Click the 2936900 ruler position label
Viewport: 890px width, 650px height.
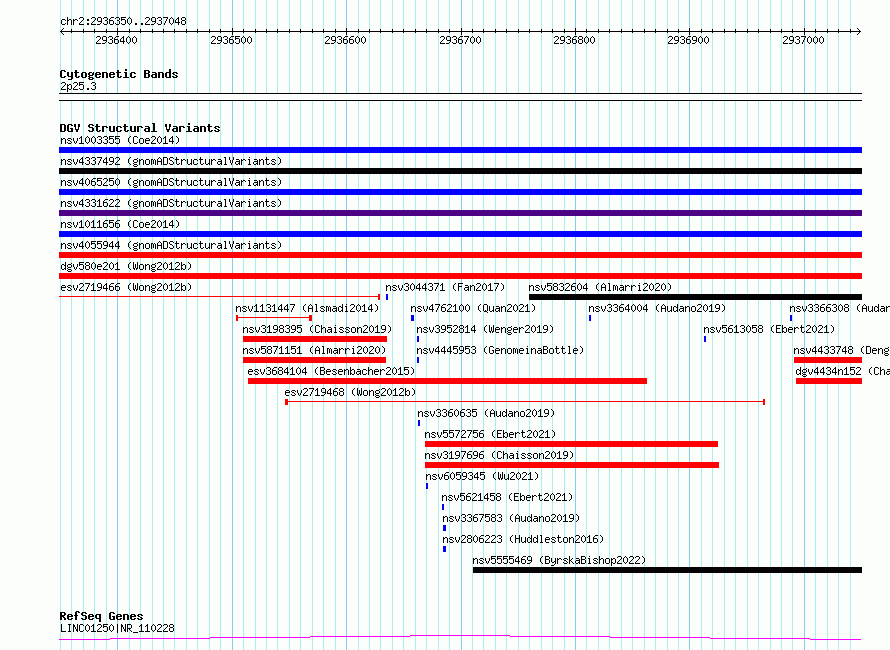tap(689, 40)
